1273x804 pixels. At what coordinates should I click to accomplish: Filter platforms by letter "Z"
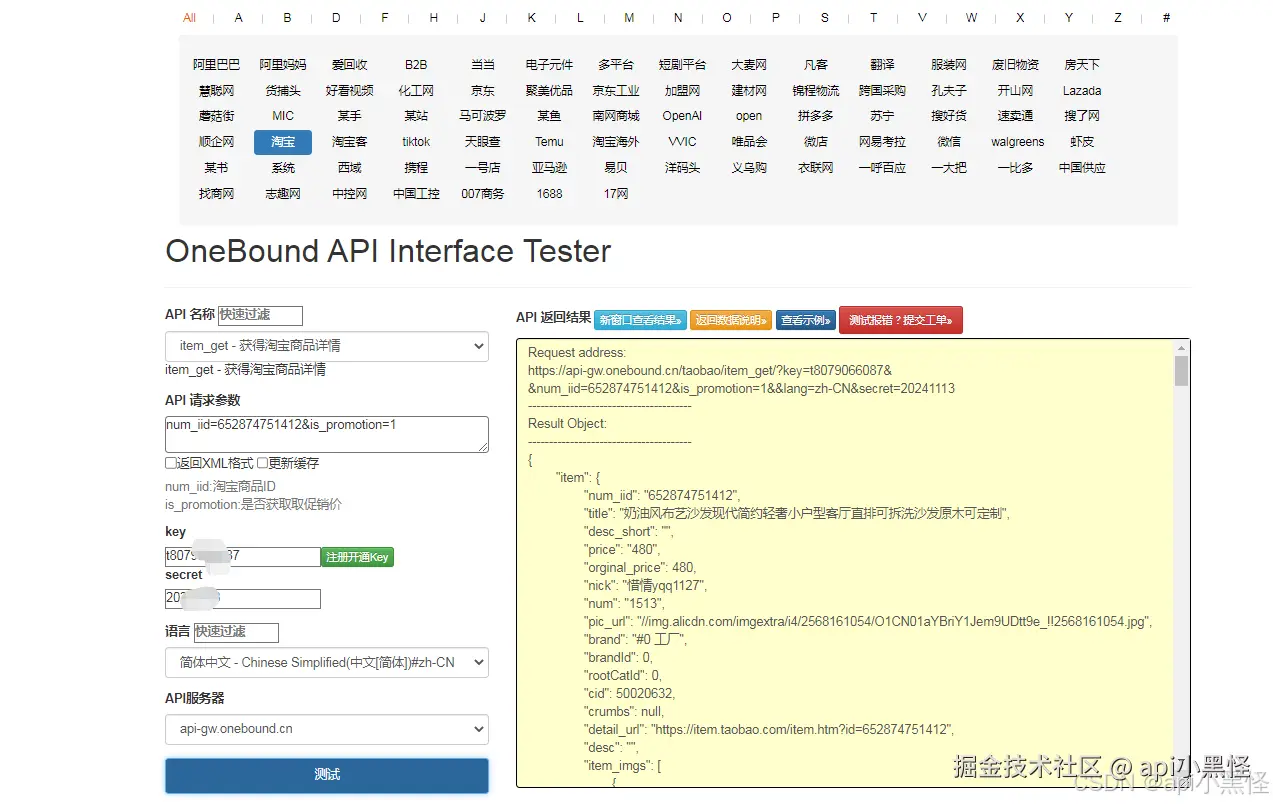click(x=1118, y=18)
